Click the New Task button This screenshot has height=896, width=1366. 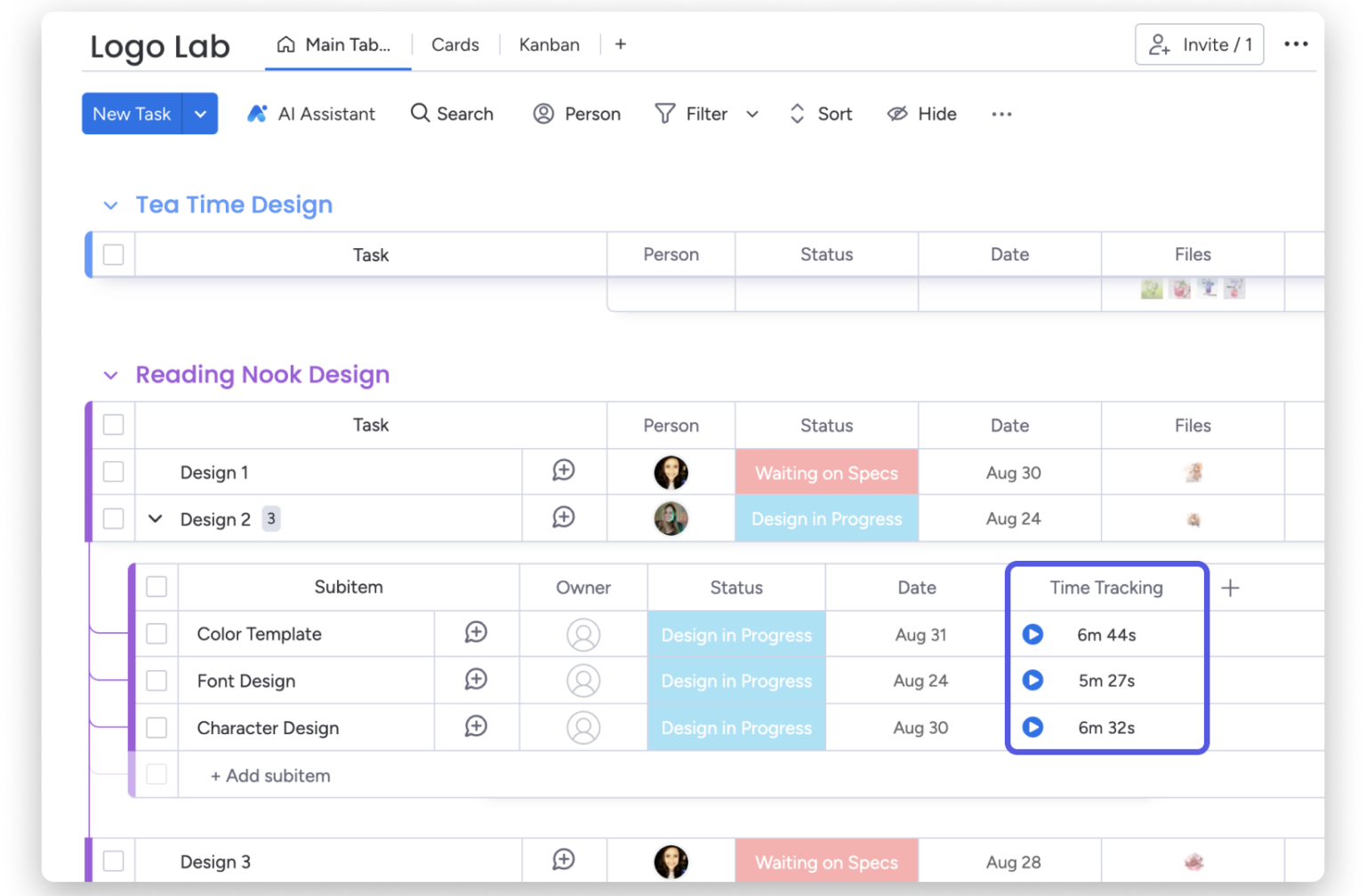[131, 114]
